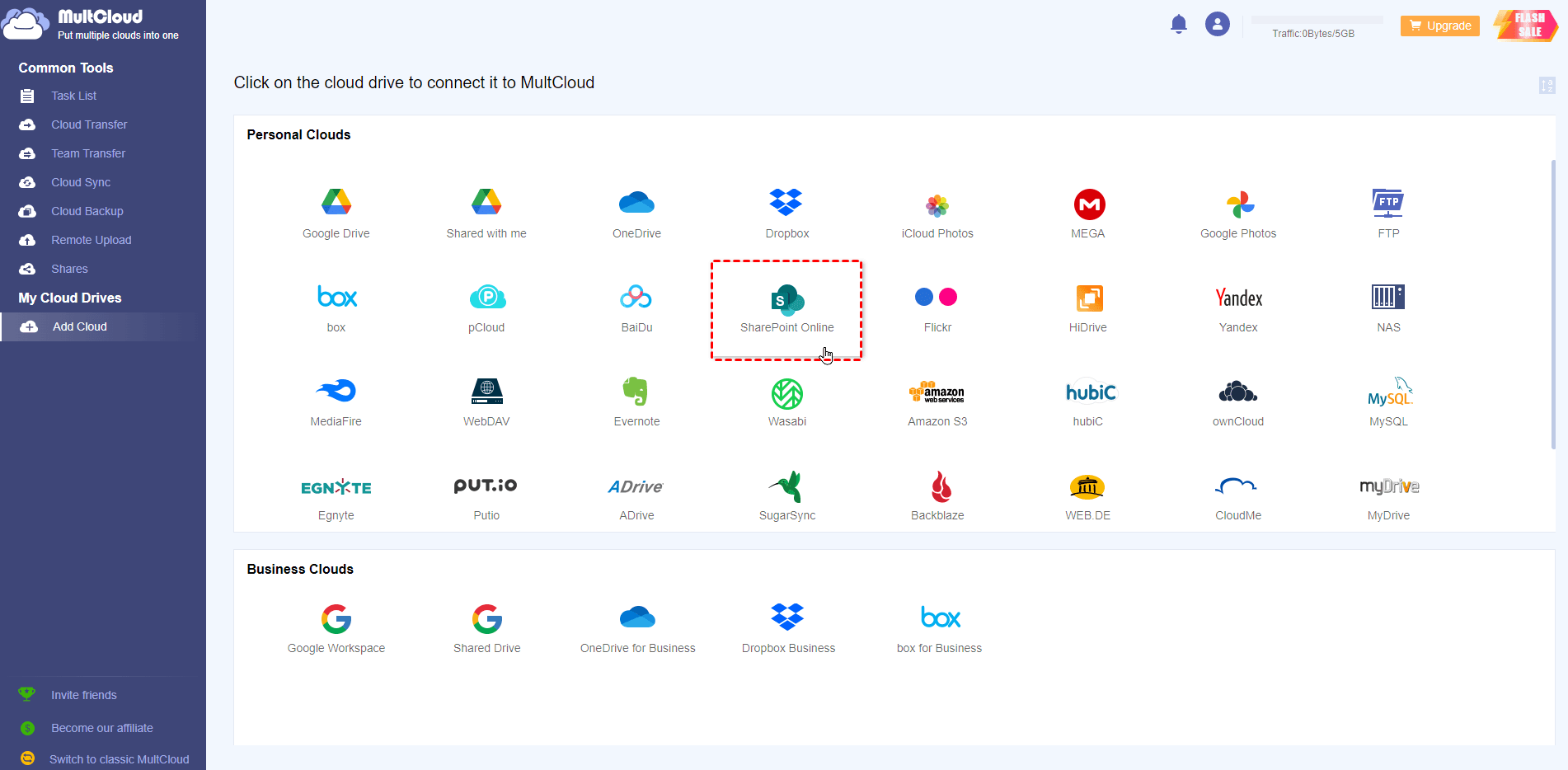The width and height of the screenshot is (1568, 770).
Task: Open Remote Upload
Action: click(91, 240)
